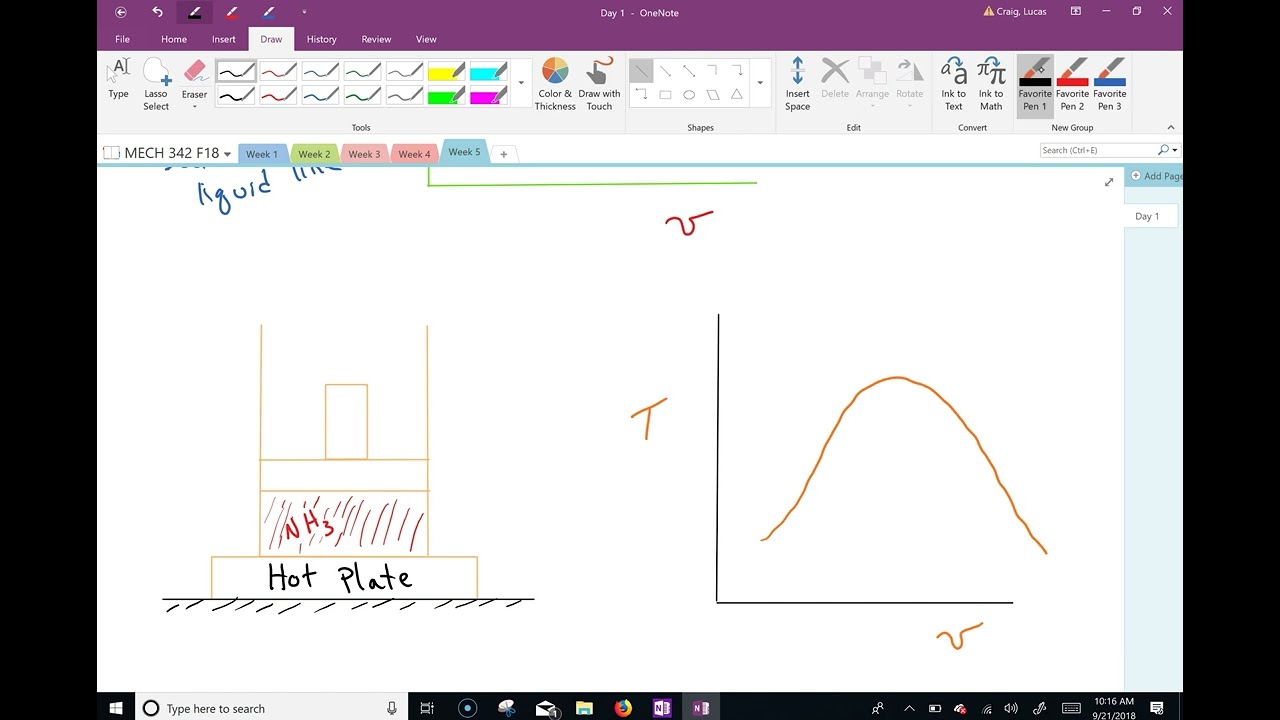Screen dimensions: 1280x720
Task: Click the Craig, Lucas account name
Action: [1023, 12]
